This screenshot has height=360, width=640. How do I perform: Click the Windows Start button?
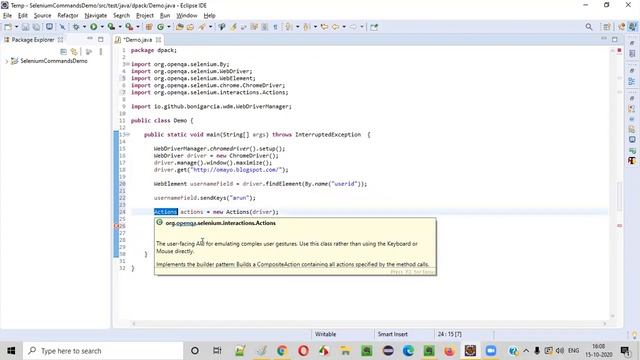(11, 351)
